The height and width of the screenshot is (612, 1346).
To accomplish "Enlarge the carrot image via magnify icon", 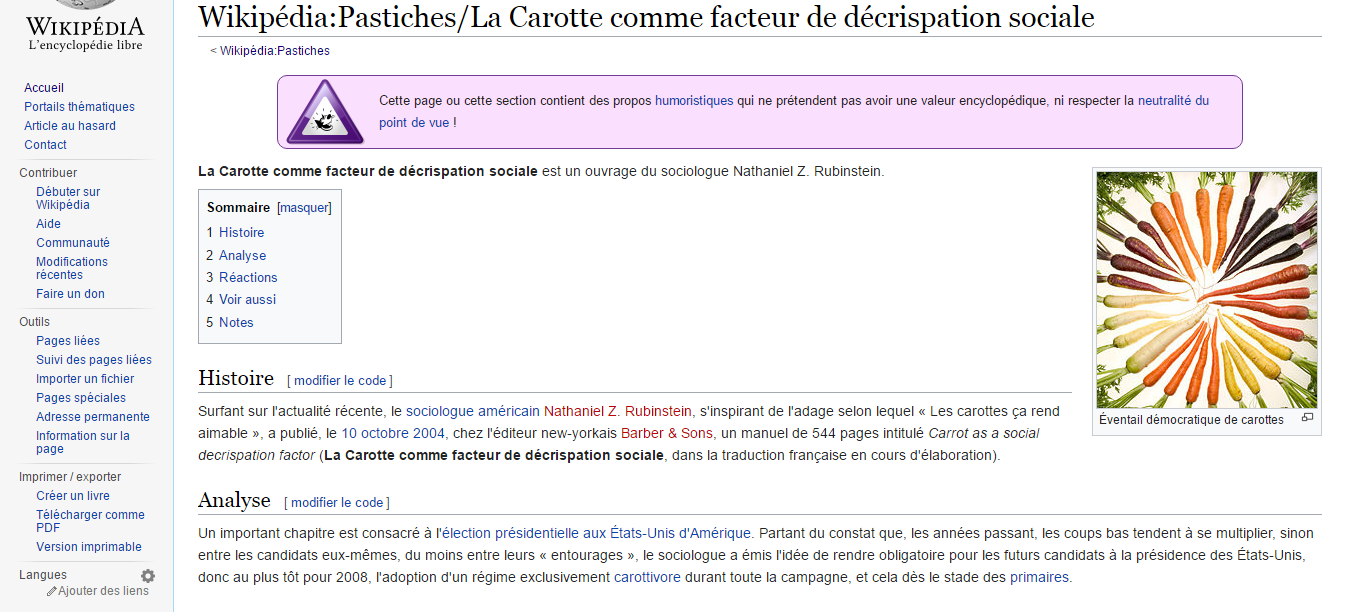I will (x=1307, y=419).
